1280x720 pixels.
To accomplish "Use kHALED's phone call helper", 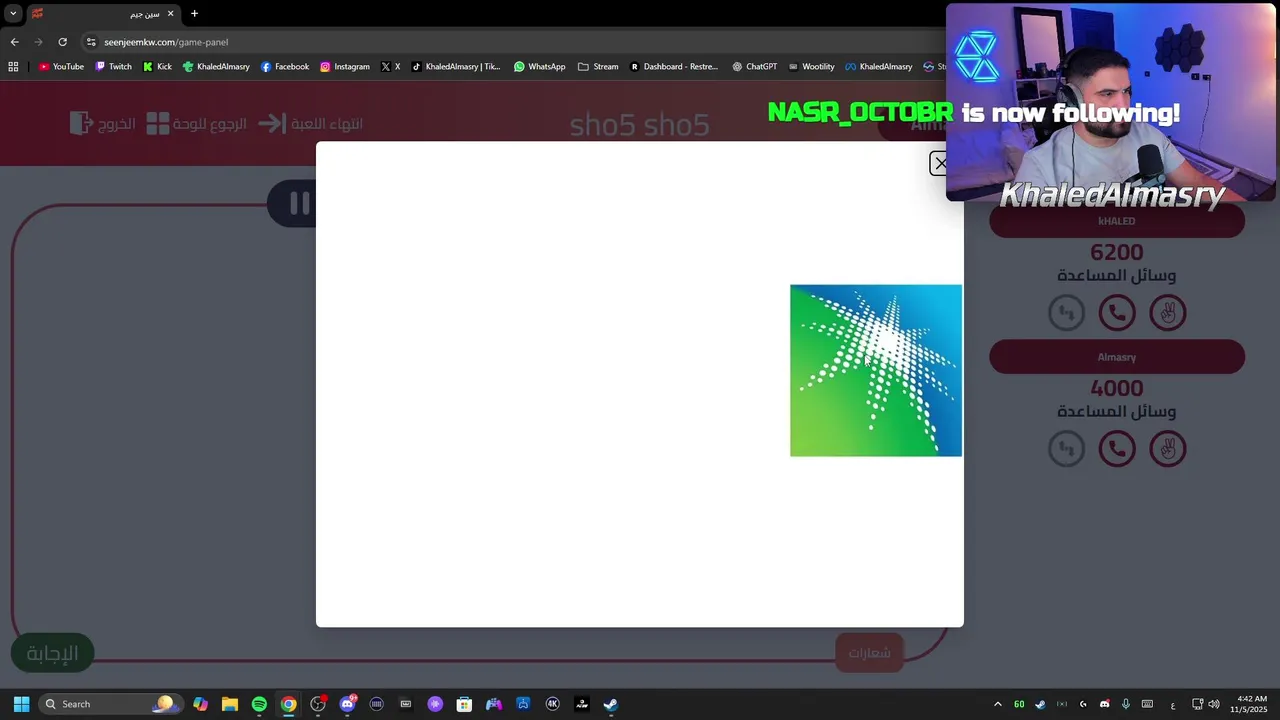I will 1117,313.
